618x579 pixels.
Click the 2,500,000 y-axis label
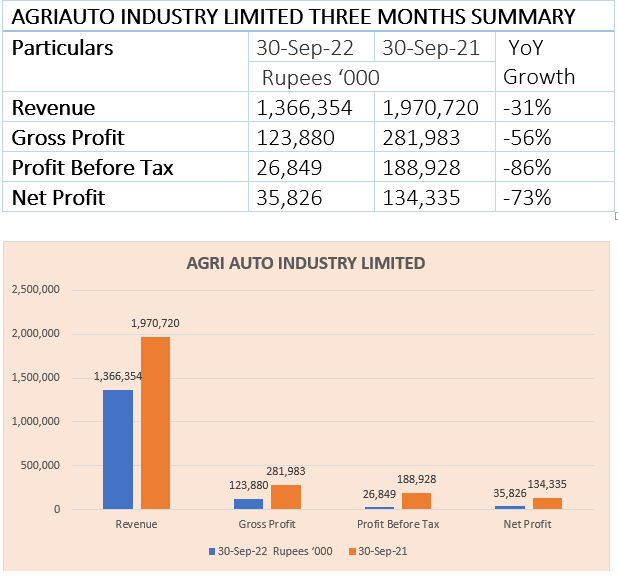[x=35, y=289]
